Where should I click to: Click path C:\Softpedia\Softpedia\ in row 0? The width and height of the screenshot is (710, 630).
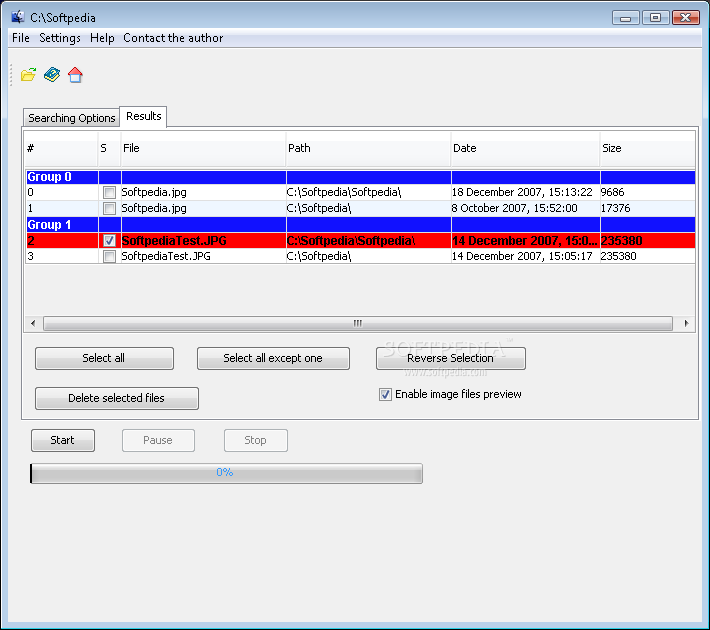point(344,192)
